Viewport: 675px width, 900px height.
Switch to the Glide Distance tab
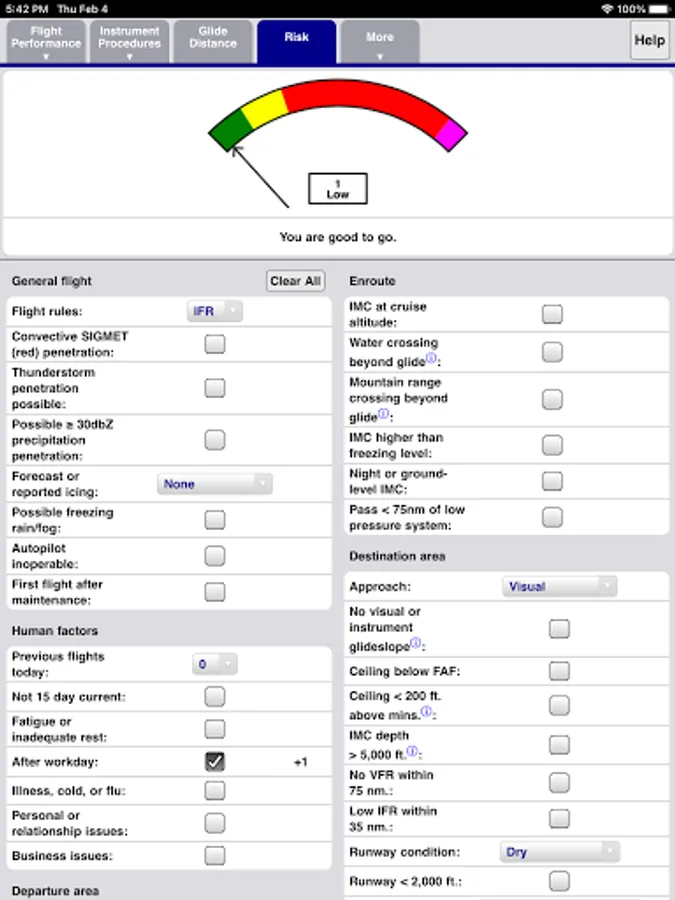tap(213, 42)
